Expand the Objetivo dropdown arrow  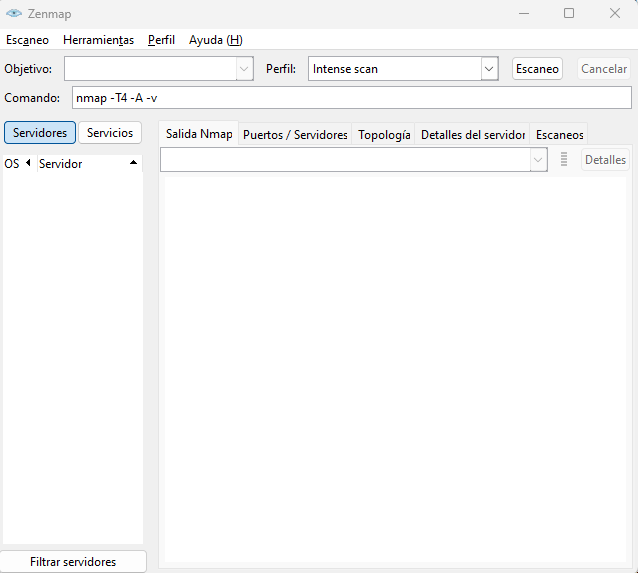pos(245,69)
